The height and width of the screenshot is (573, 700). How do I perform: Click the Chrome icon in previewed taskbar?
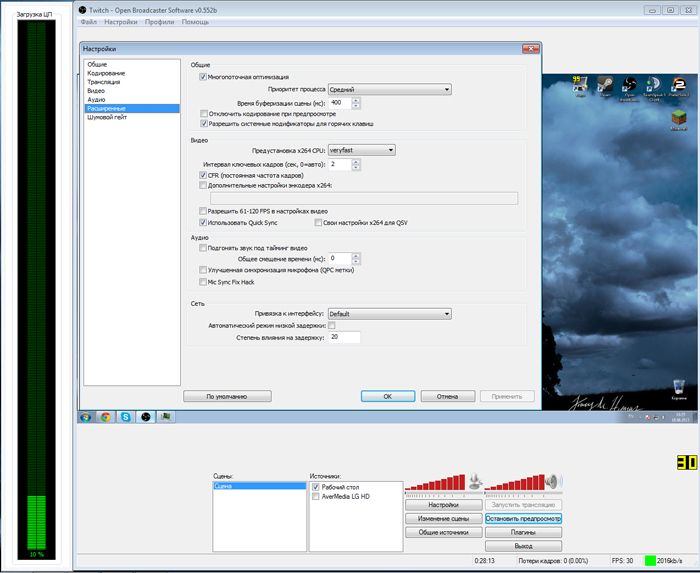106,416
